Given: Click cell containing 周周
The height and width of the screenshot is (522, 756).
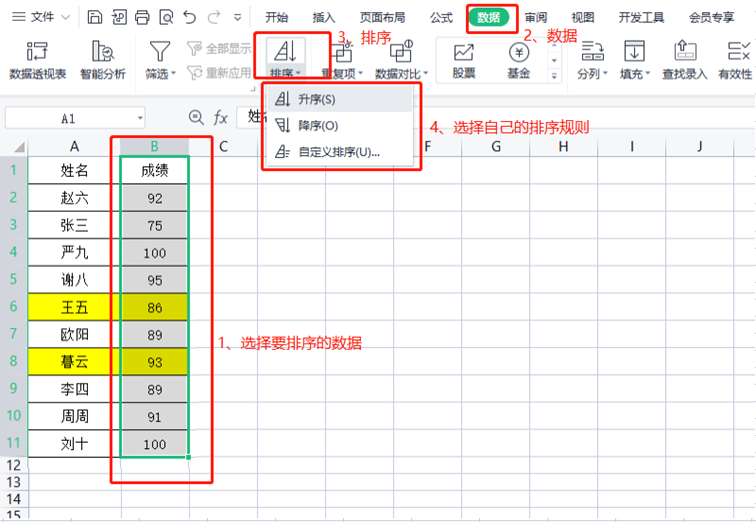Looking at the screenshot, I should (x=74, y=416).
